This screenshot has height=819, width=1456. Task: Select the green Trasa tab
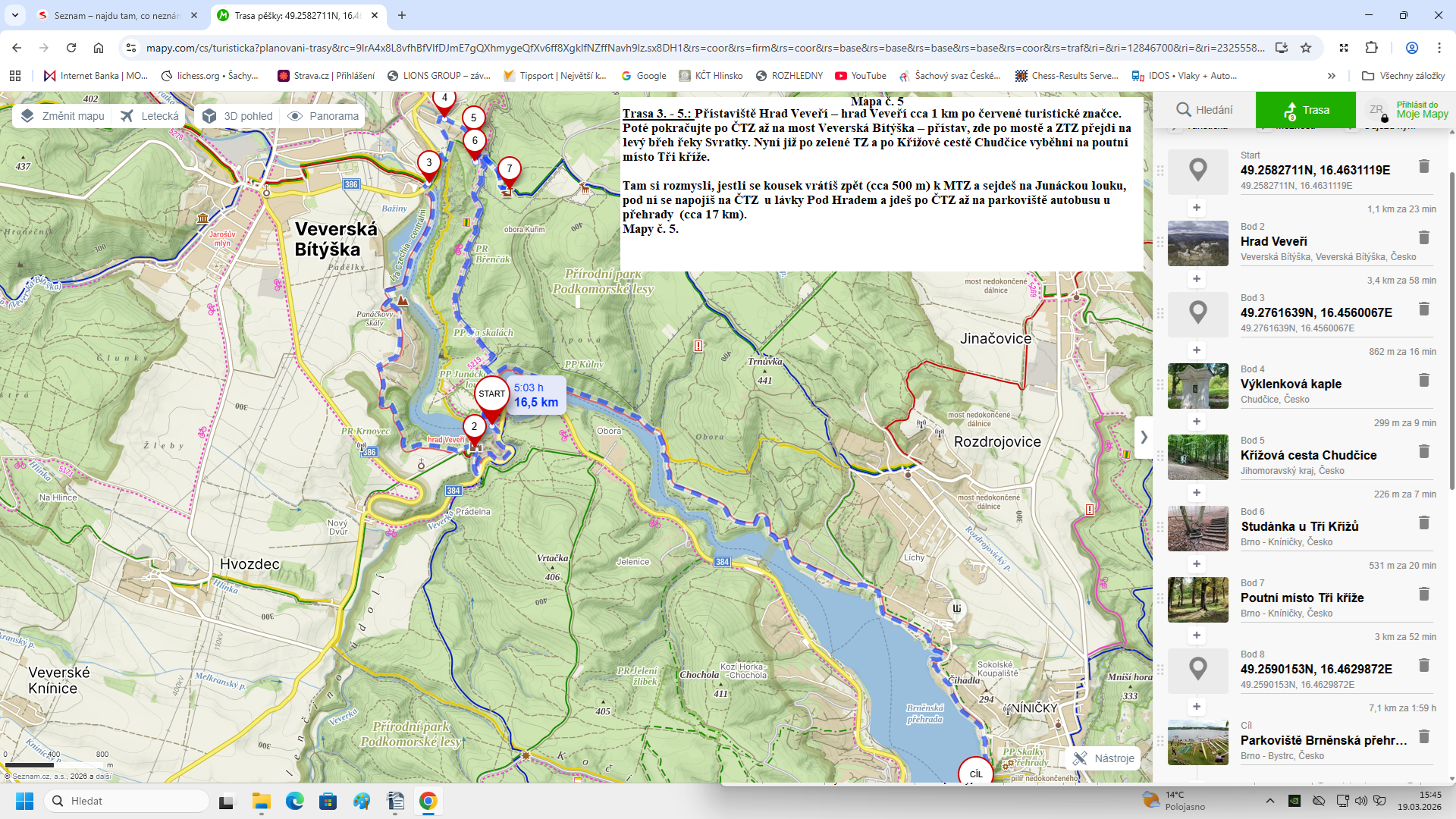1306,110
